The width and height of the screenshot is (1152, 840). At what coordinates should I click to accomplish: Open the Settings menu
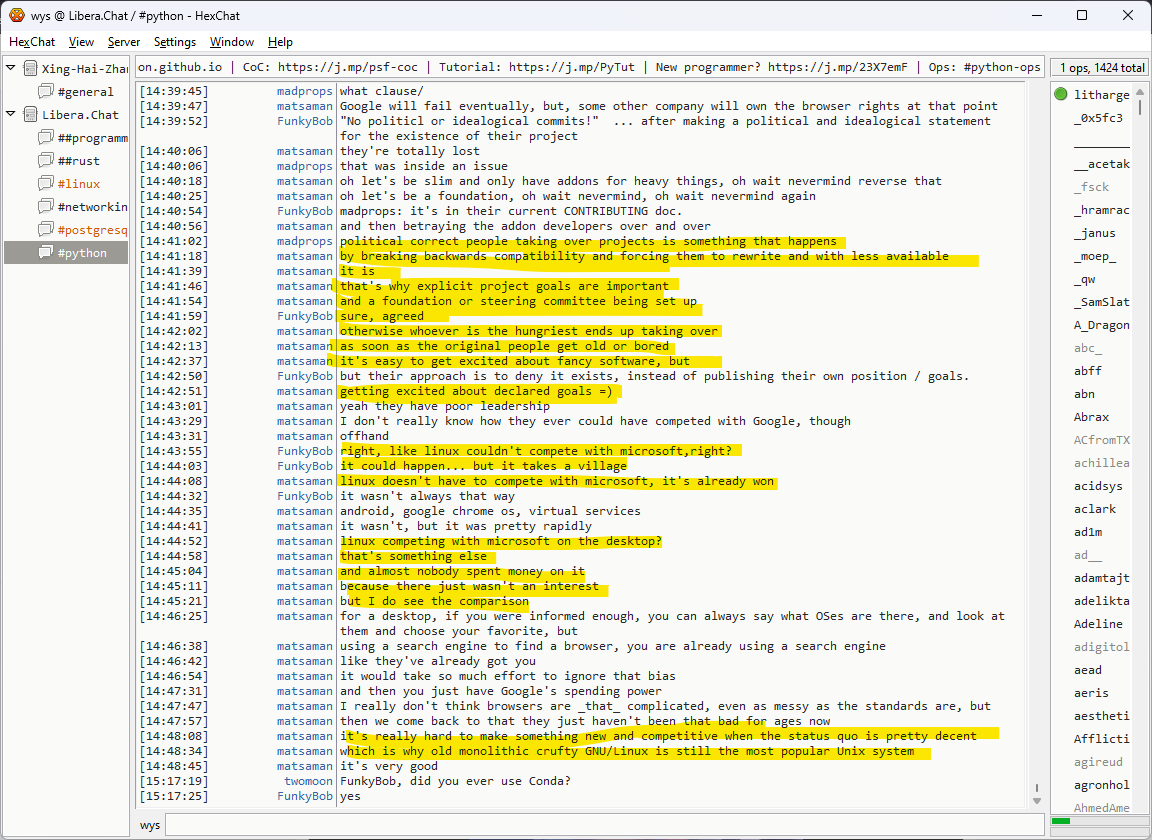tap(175, 42)
